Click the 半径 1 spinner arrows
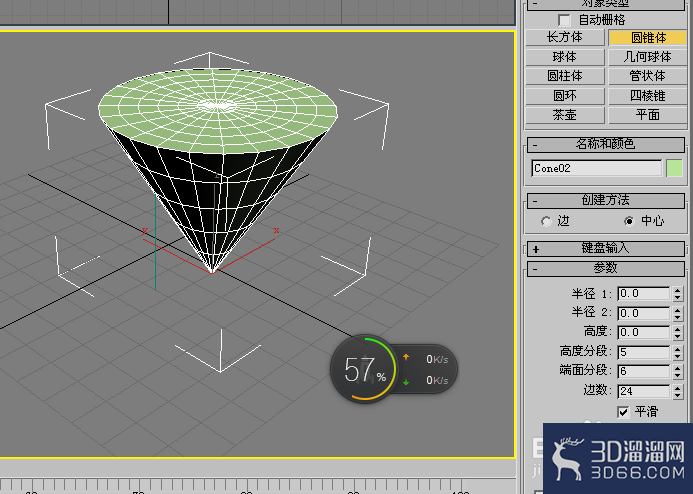693x494 pixels. point(678,294)
